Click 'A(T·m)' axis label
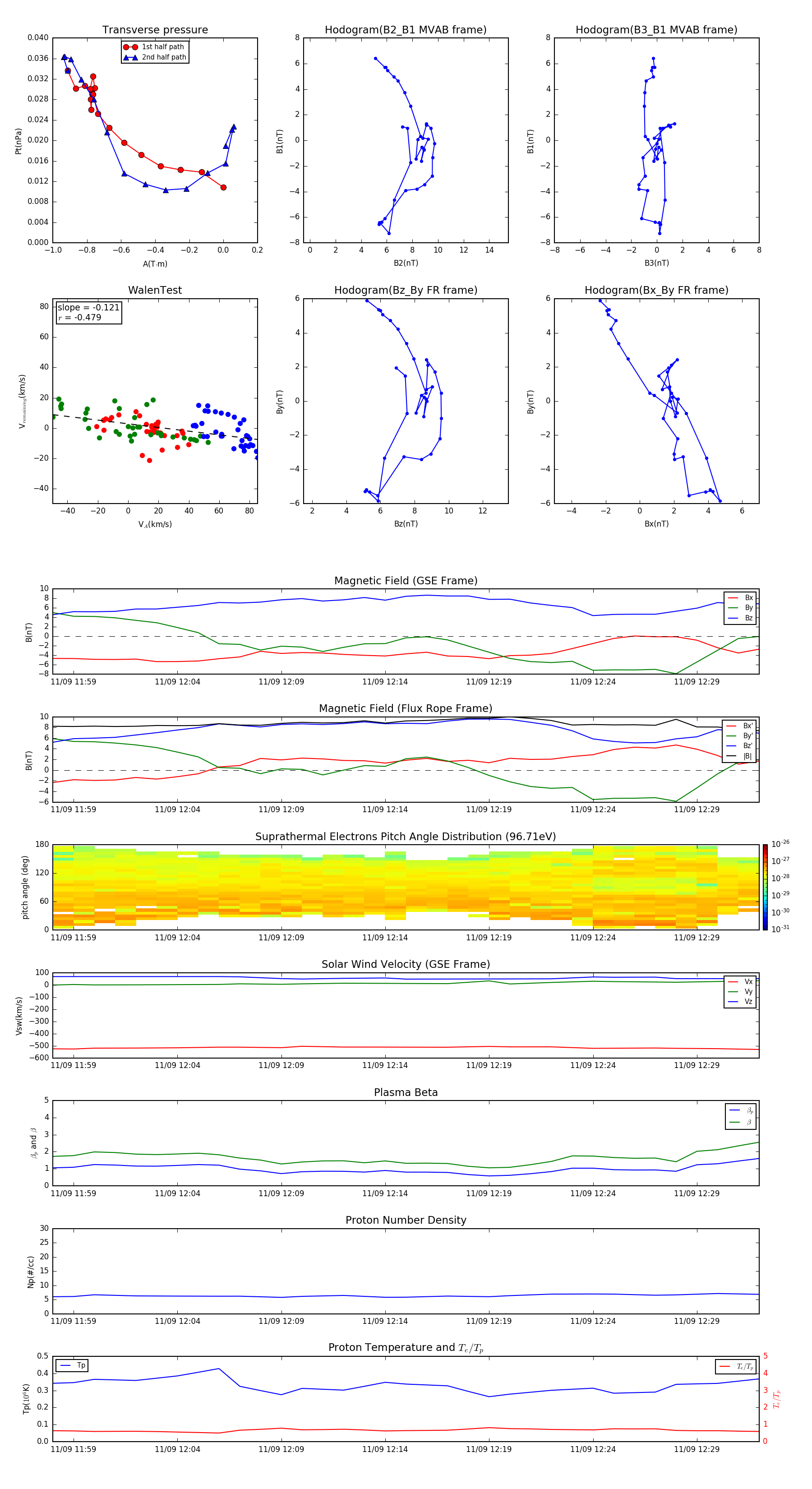Viewport: 812px width, 1489px height. tap(155, 264)
